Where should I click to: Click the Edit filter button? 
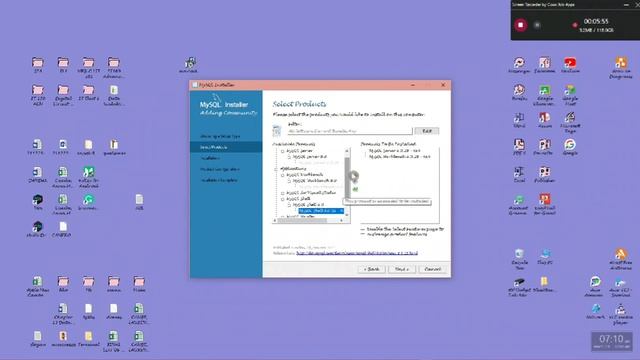pos(427,131)
